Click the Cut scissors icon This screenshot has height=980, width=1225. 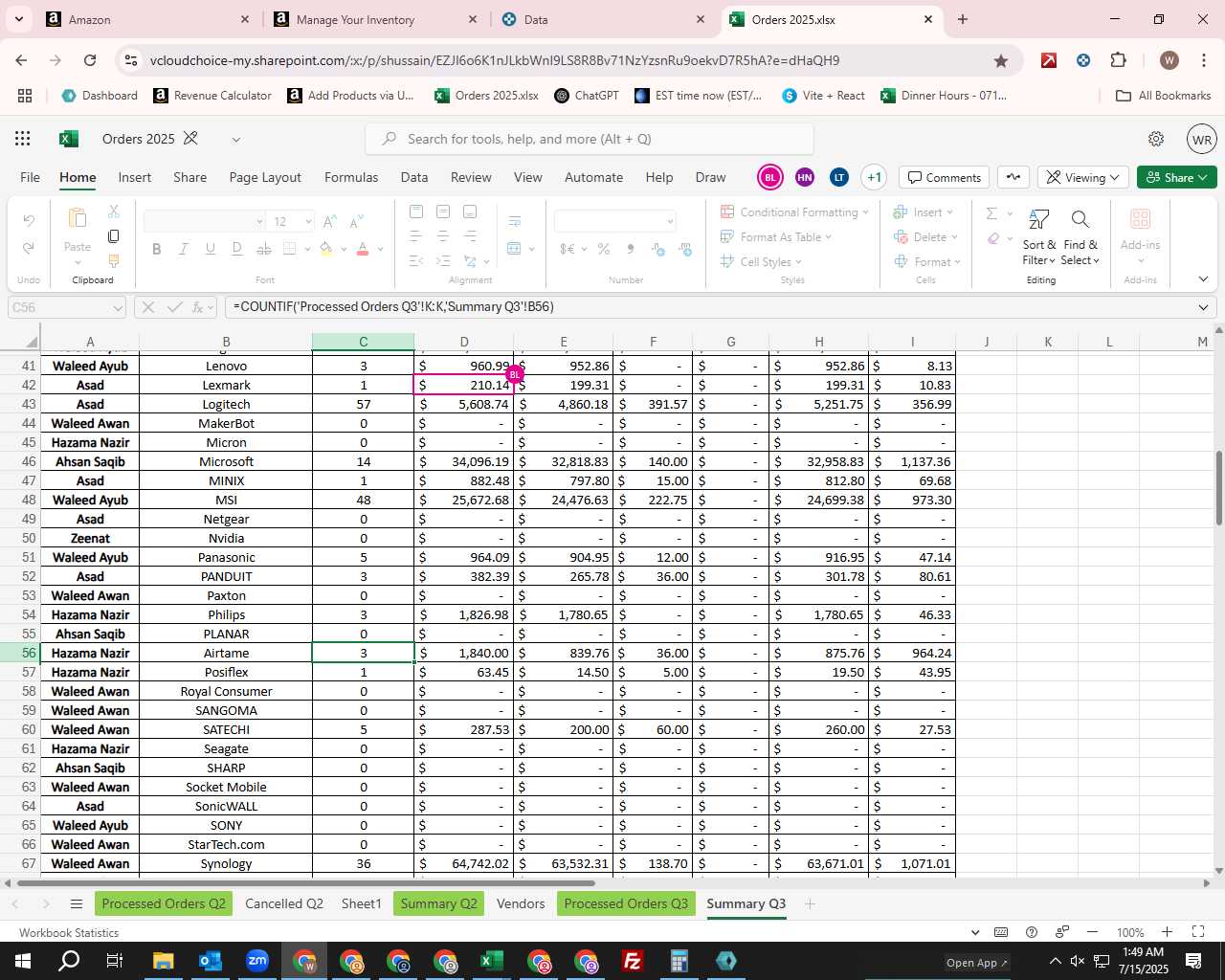point(114,212)
